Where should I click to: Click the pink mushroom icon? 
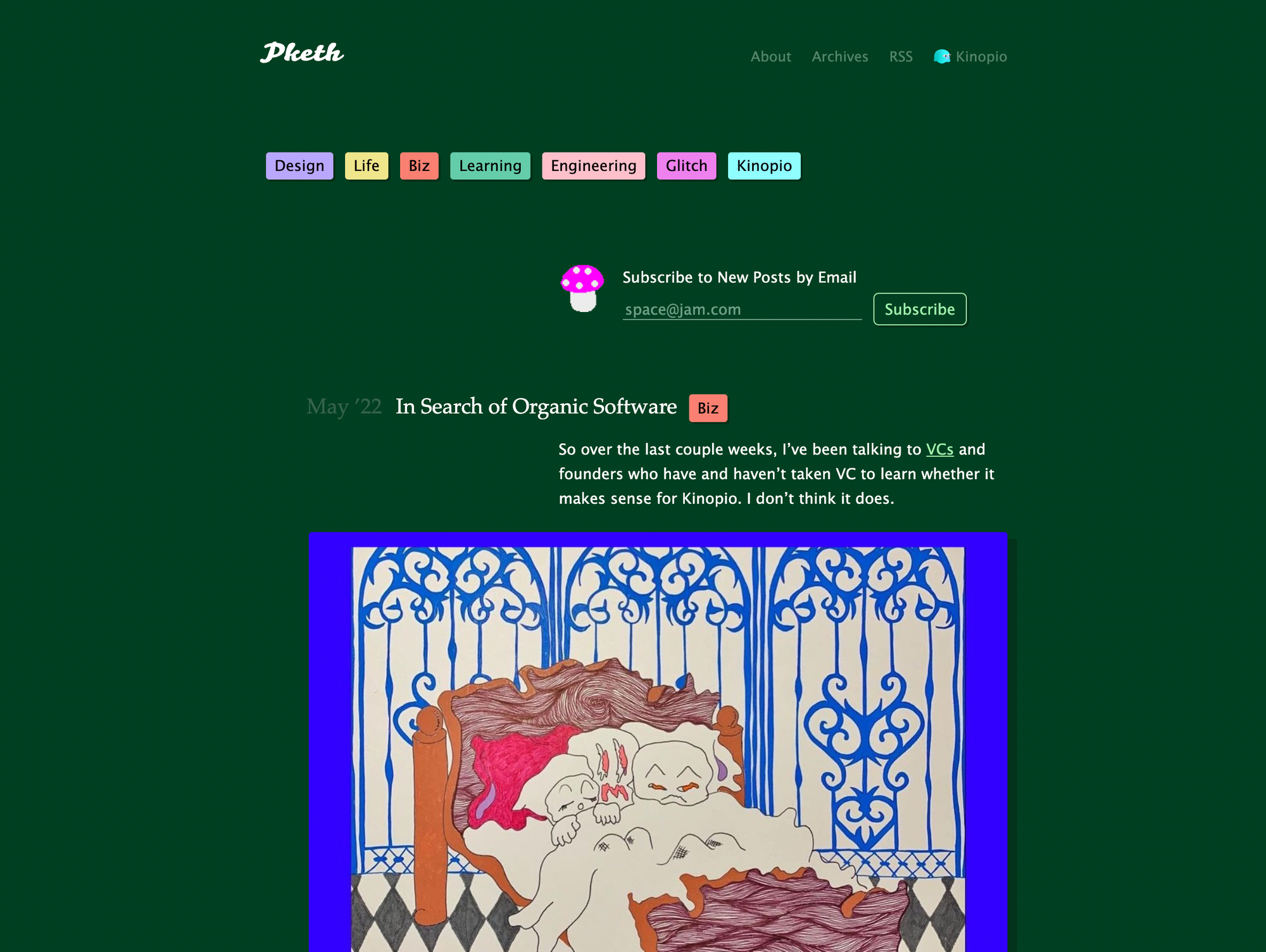[582, 288]
